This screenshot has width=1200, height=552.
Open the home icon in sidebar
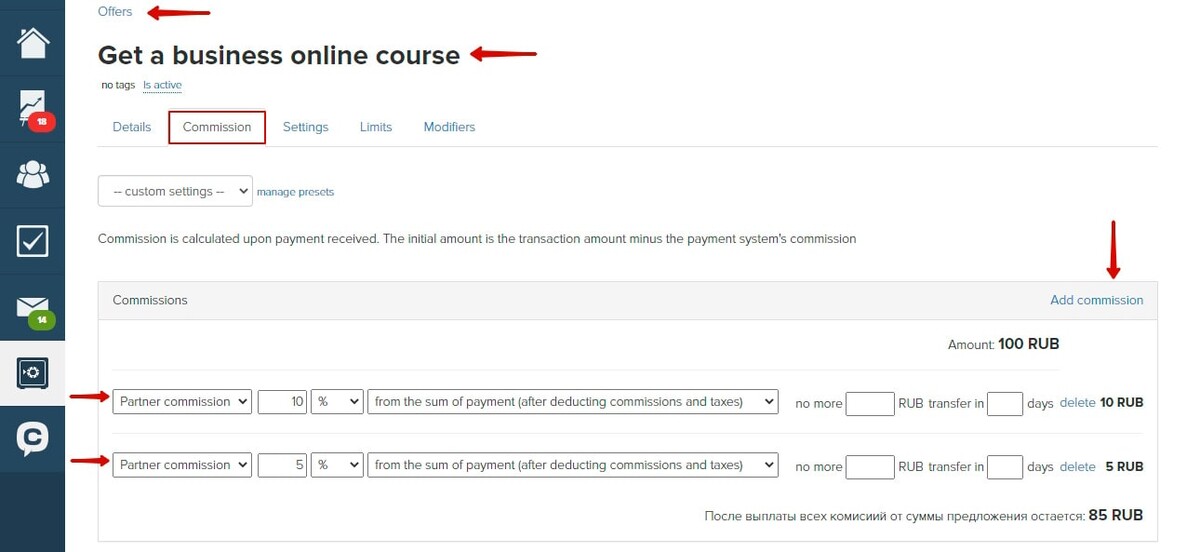coord(32,43)
